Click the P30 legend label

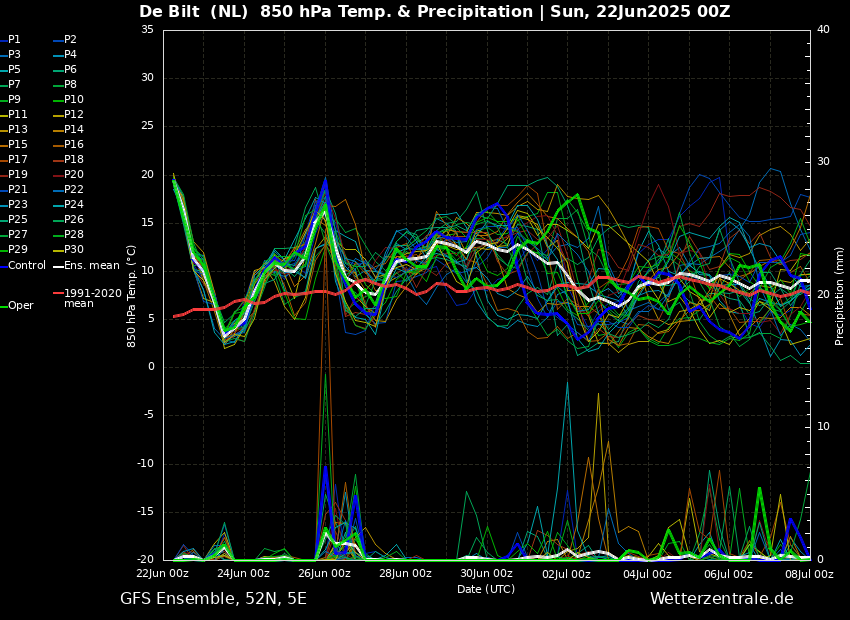pos(74,250)
